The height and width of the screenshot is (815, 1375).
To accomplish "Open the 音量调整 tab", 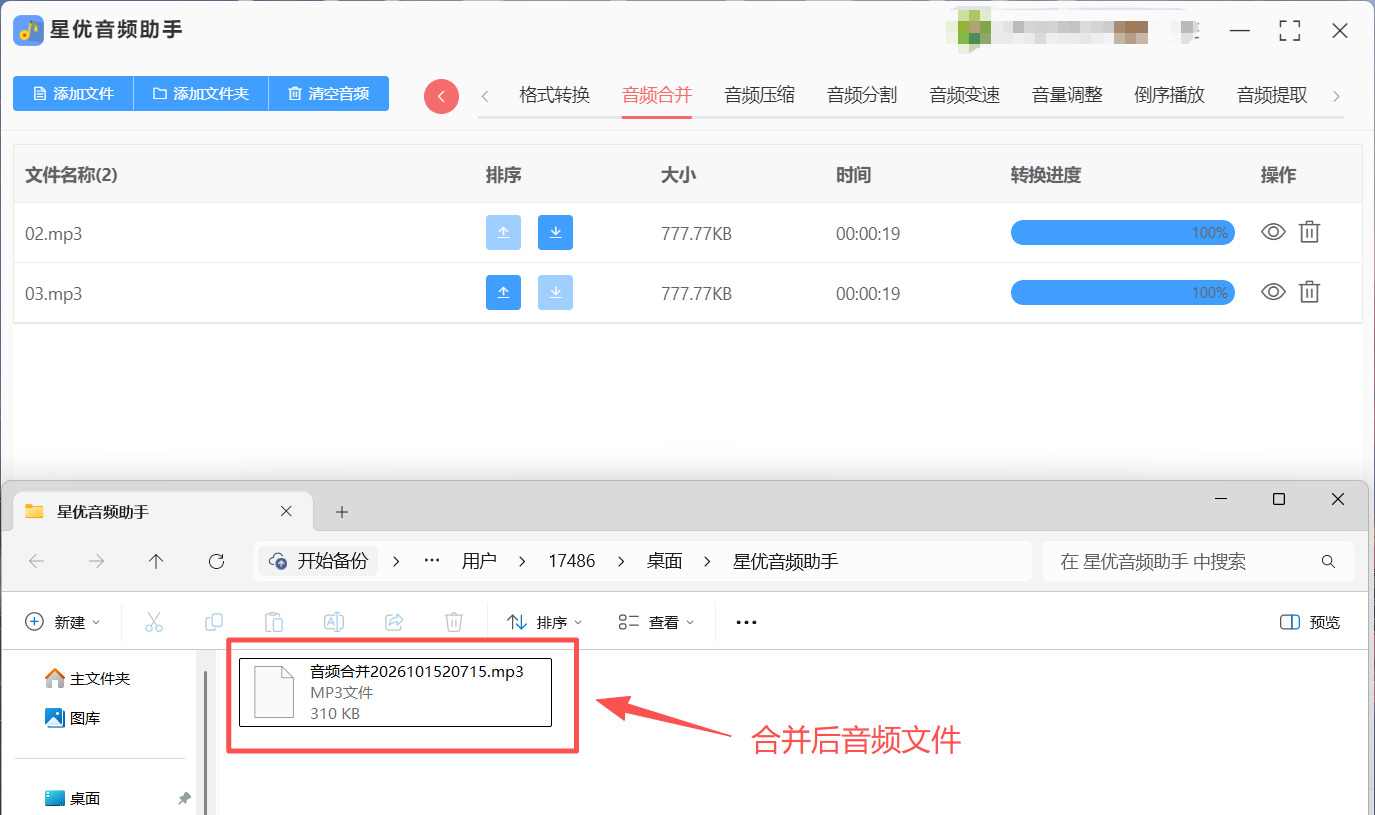I will click(1067, 96).
